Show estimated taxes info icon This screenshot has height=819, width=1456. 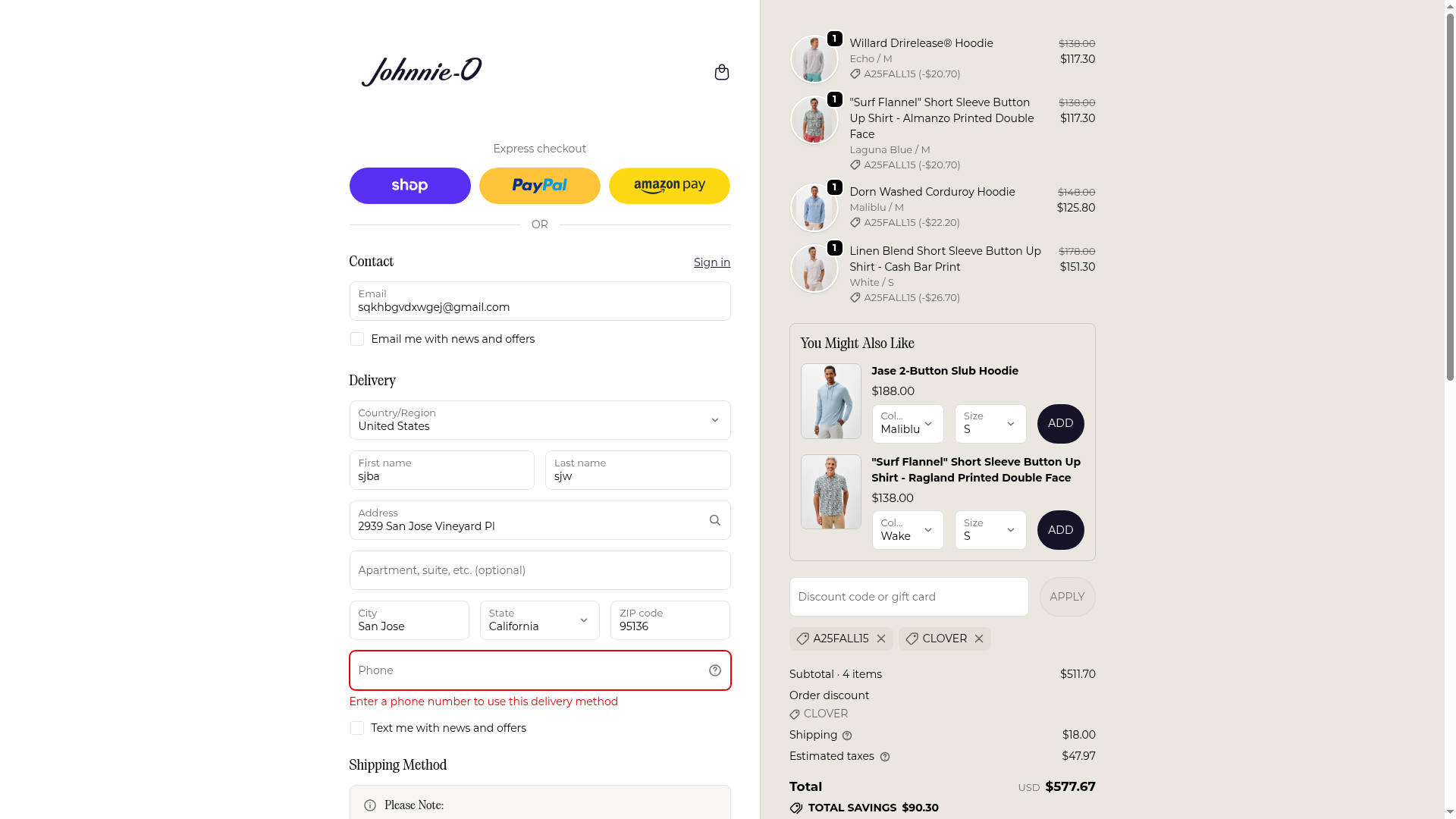884,757
